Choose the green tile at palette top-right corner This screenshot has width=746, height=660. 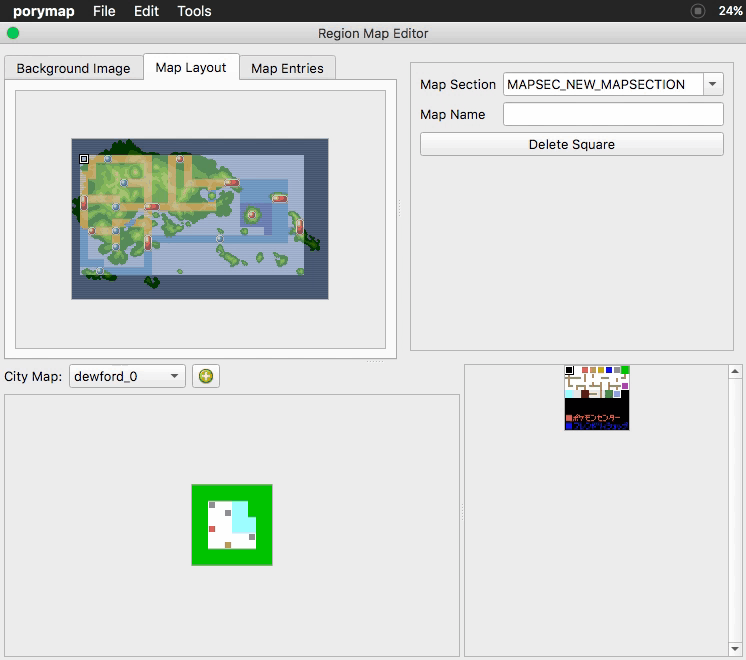click(x=625, y=370)
